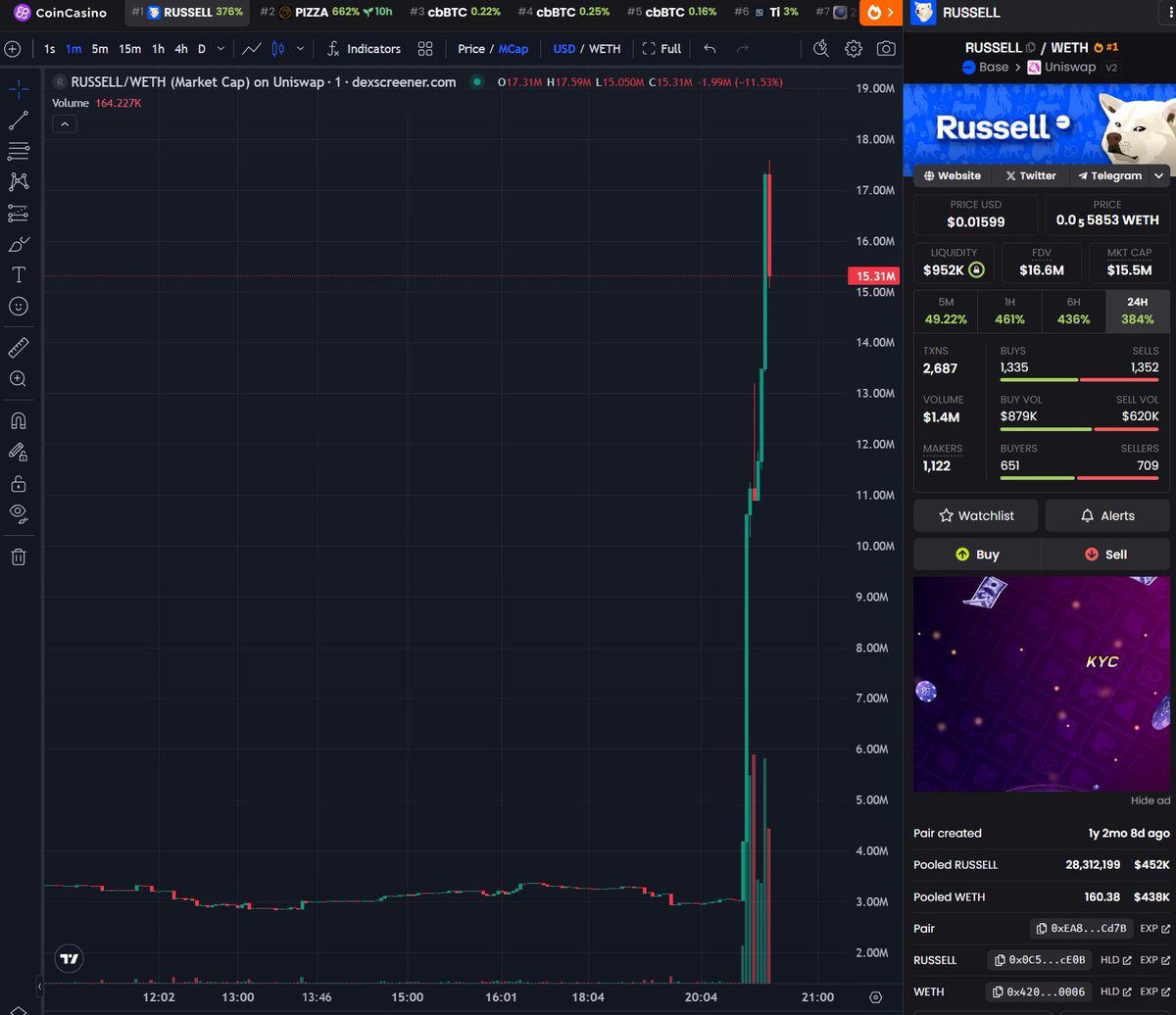Undo the last chart action
The width and height of the screenshot is (1176, 1015).
(710, 48)
